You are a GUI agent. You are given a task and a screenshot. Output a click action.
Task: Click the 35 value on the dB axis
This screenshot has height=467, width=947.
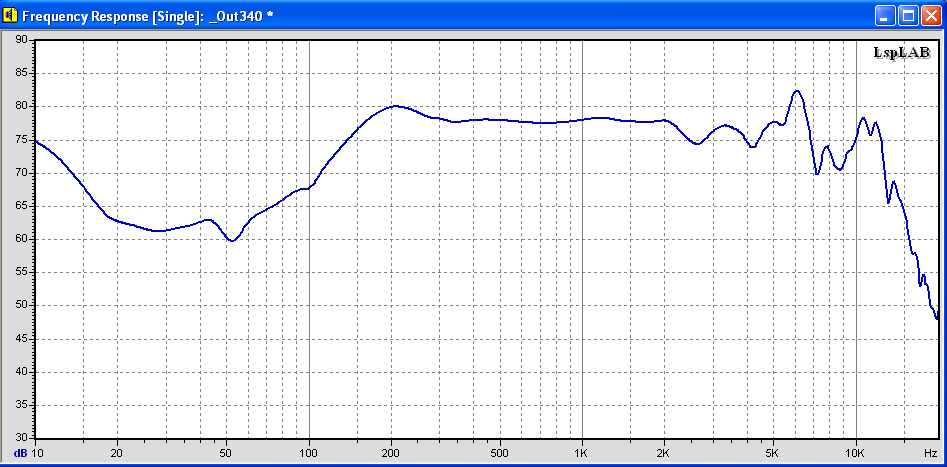(x=21, y=405)
